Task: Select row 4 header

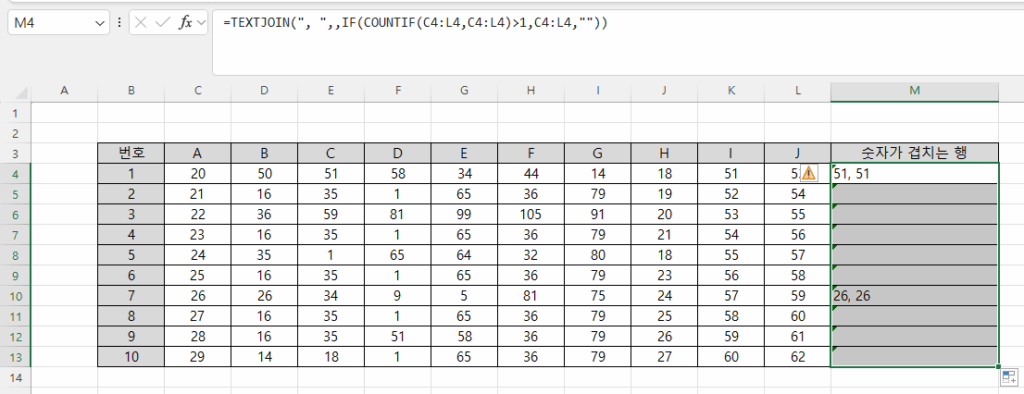Action: (16, 173)
